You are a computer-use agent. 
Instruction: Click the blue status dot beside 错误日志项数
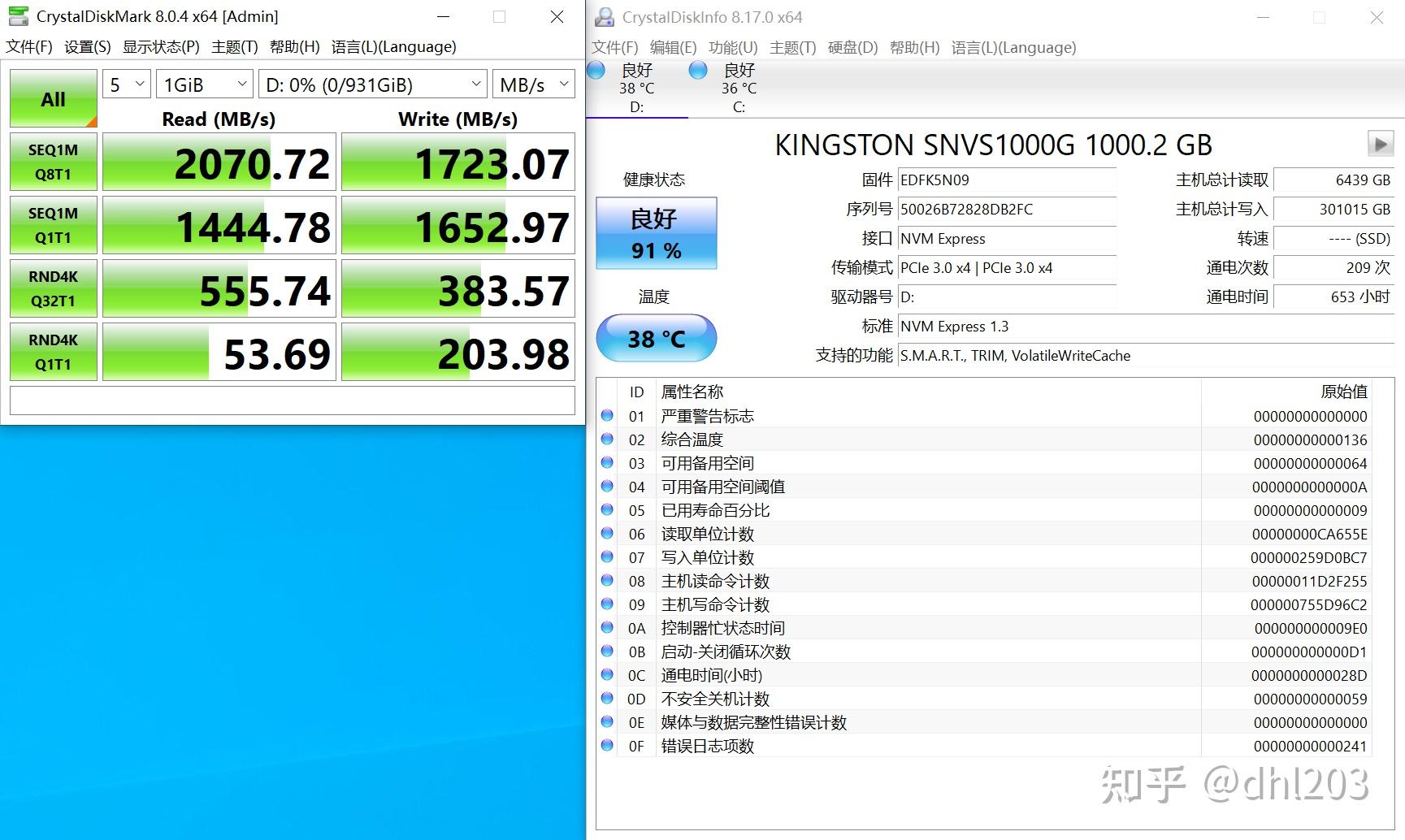[x=607, y=745]
